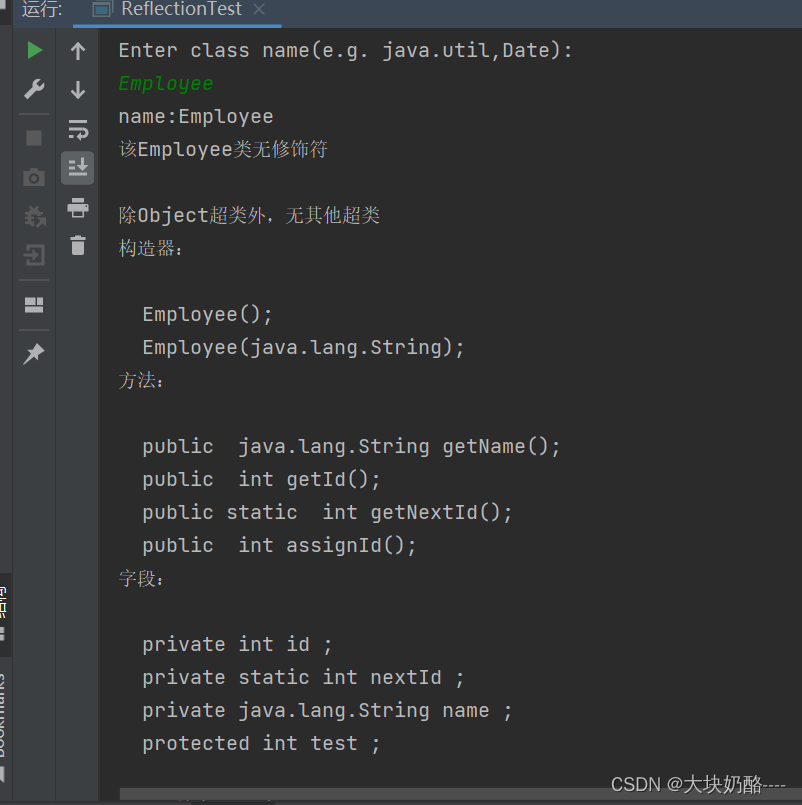Pin the Run tool window

click(x=34, y=350)
